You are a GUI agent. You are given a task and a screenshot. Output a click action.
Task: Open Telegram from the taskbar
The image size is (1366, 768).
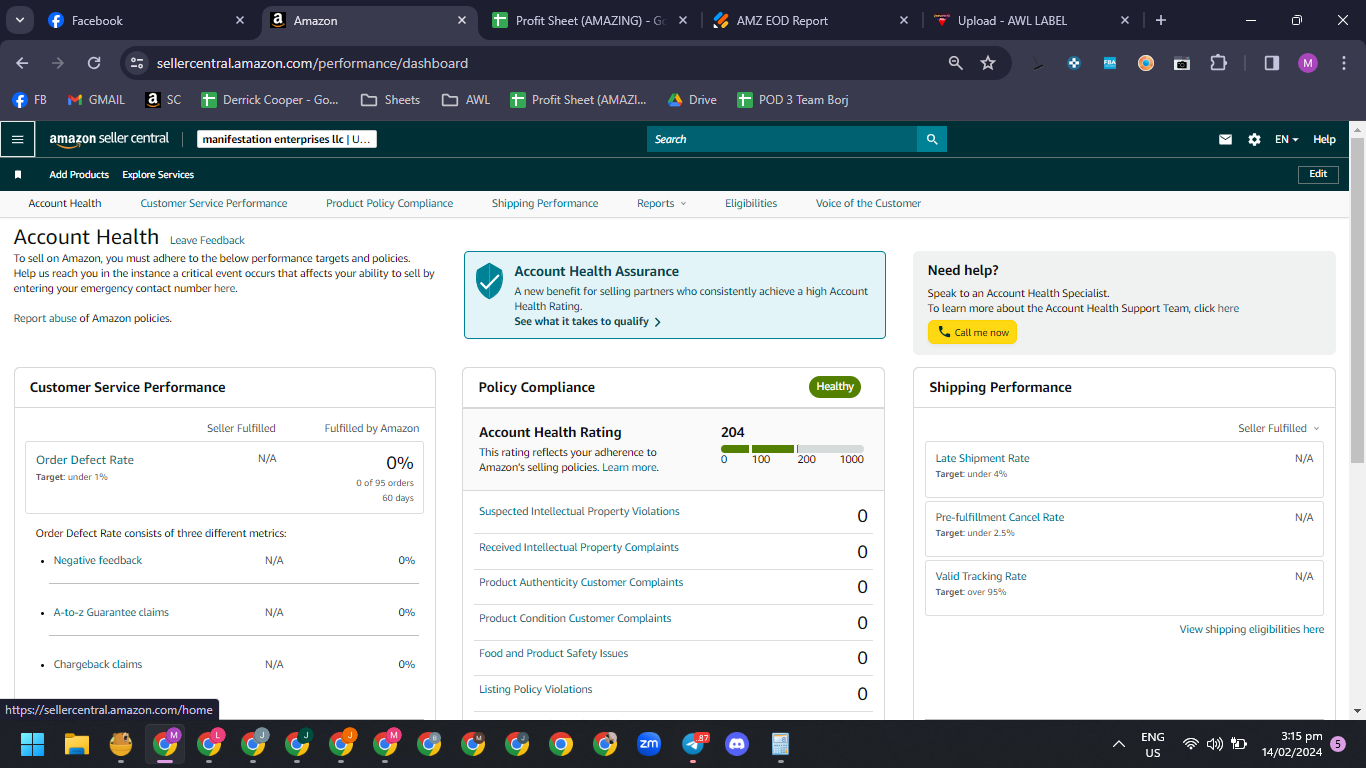(x=693, y=744)
